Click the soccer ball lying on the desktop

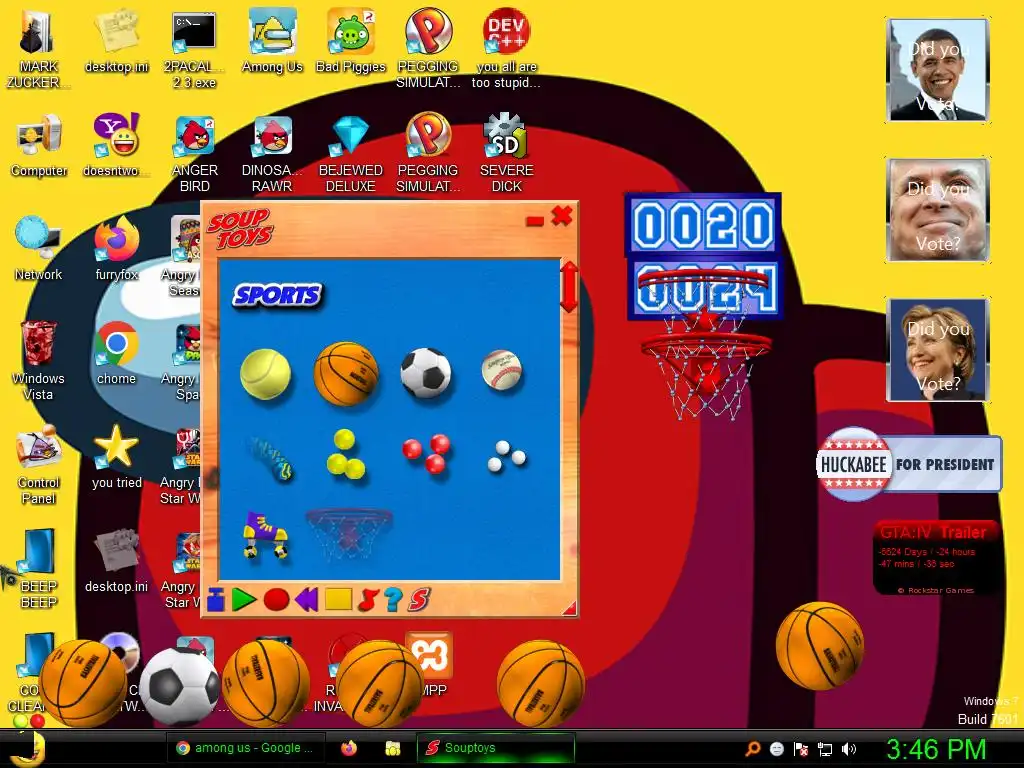point(180,686)
